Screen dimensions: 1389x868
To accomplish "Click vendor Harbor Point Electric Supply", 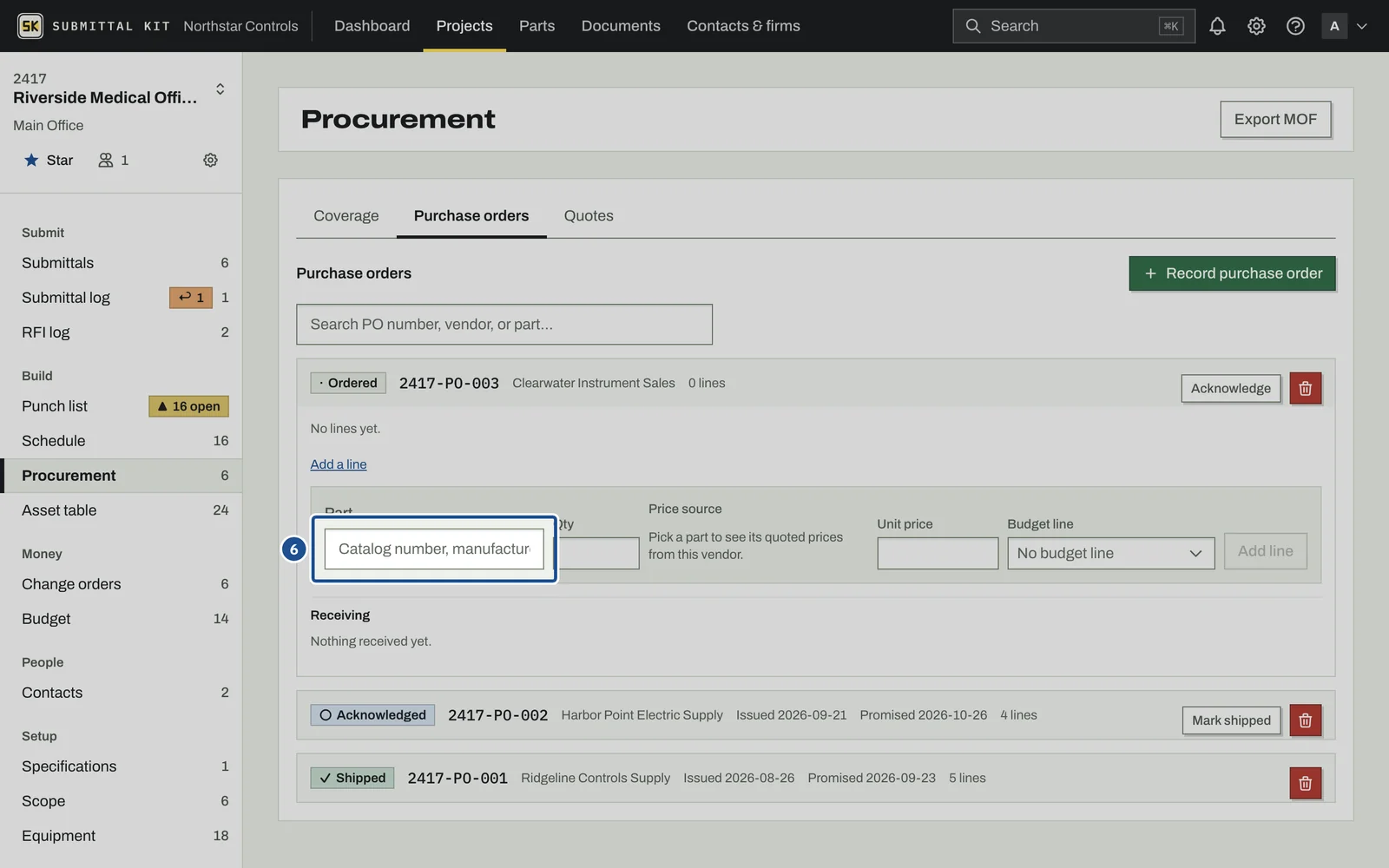I will (x=642, y=715).
